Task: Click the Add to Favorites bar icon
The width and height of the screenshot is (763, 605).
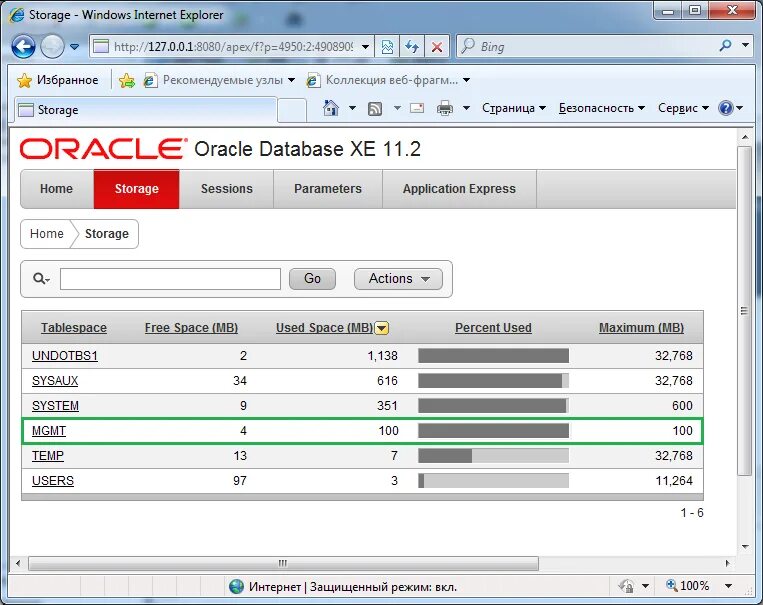Action: click(127, 80)
